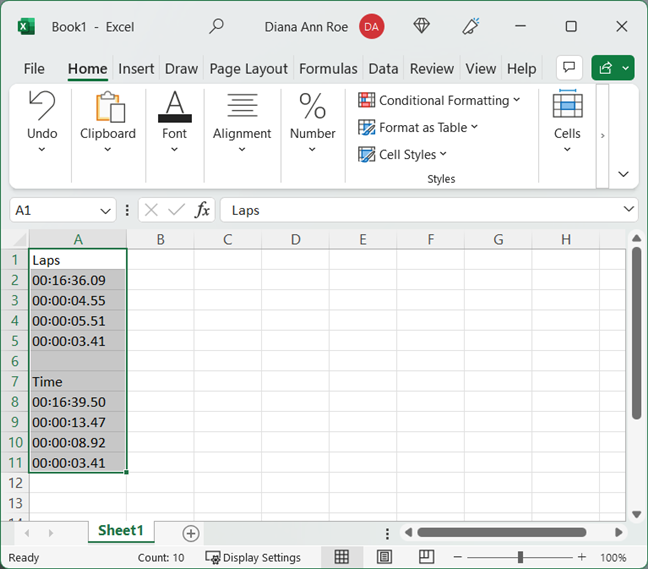Open the Font group icon

click(174, 107)
